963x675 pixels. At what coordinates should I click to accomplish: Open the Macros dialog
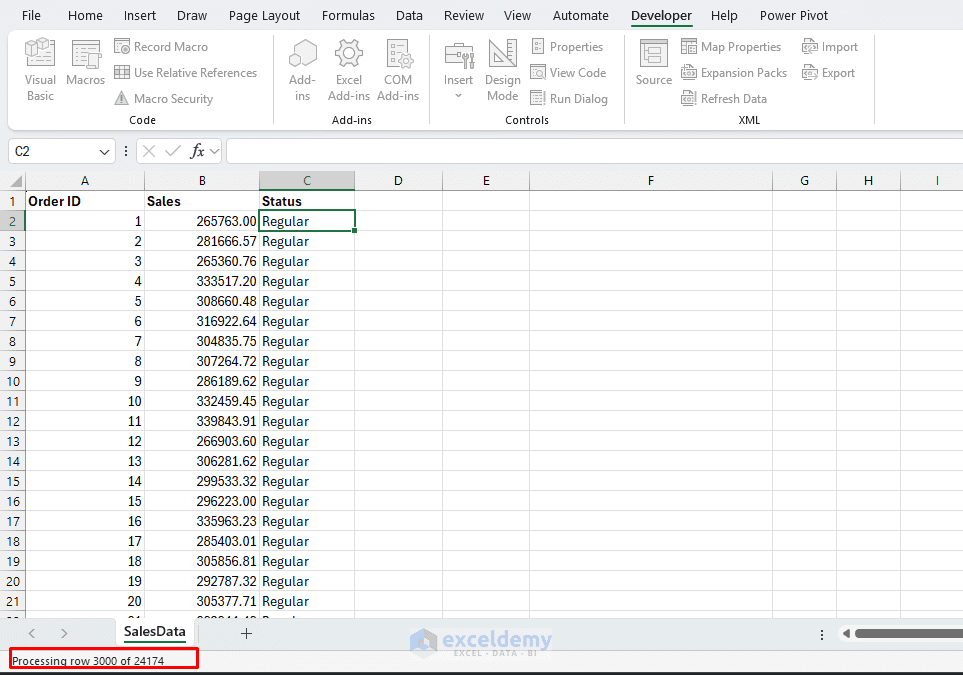pos(85,63)
